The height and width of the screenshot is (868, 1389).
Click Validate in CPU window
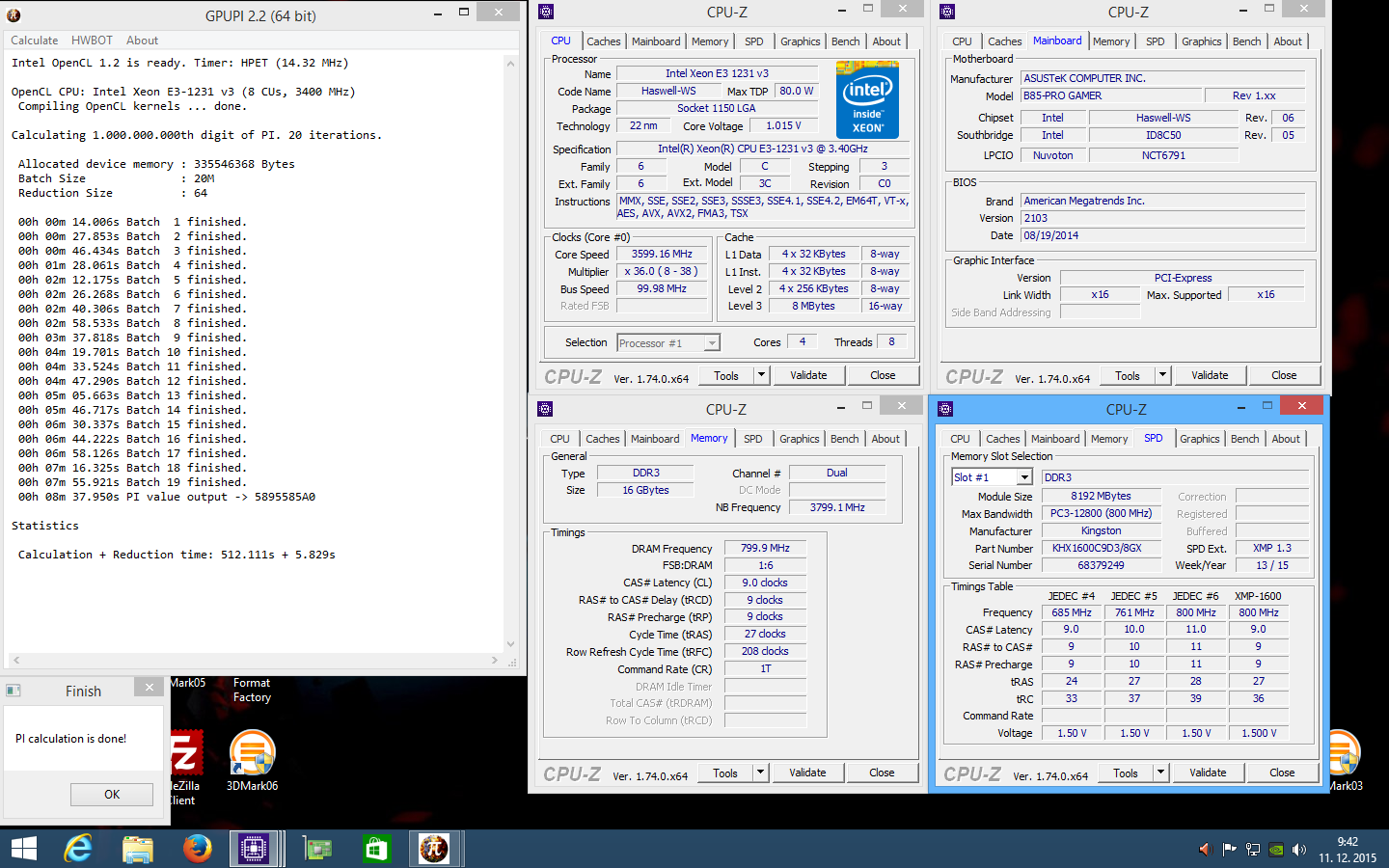pyautogui.click(x=808, y=375)
